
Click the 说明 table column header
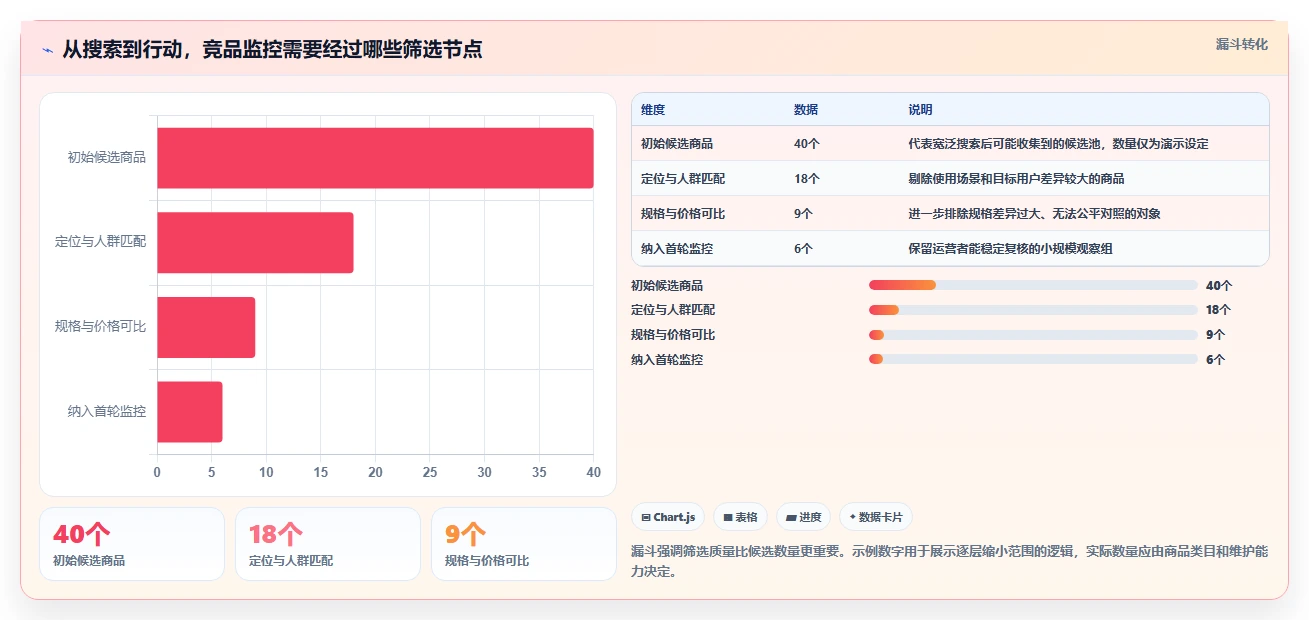920,110
